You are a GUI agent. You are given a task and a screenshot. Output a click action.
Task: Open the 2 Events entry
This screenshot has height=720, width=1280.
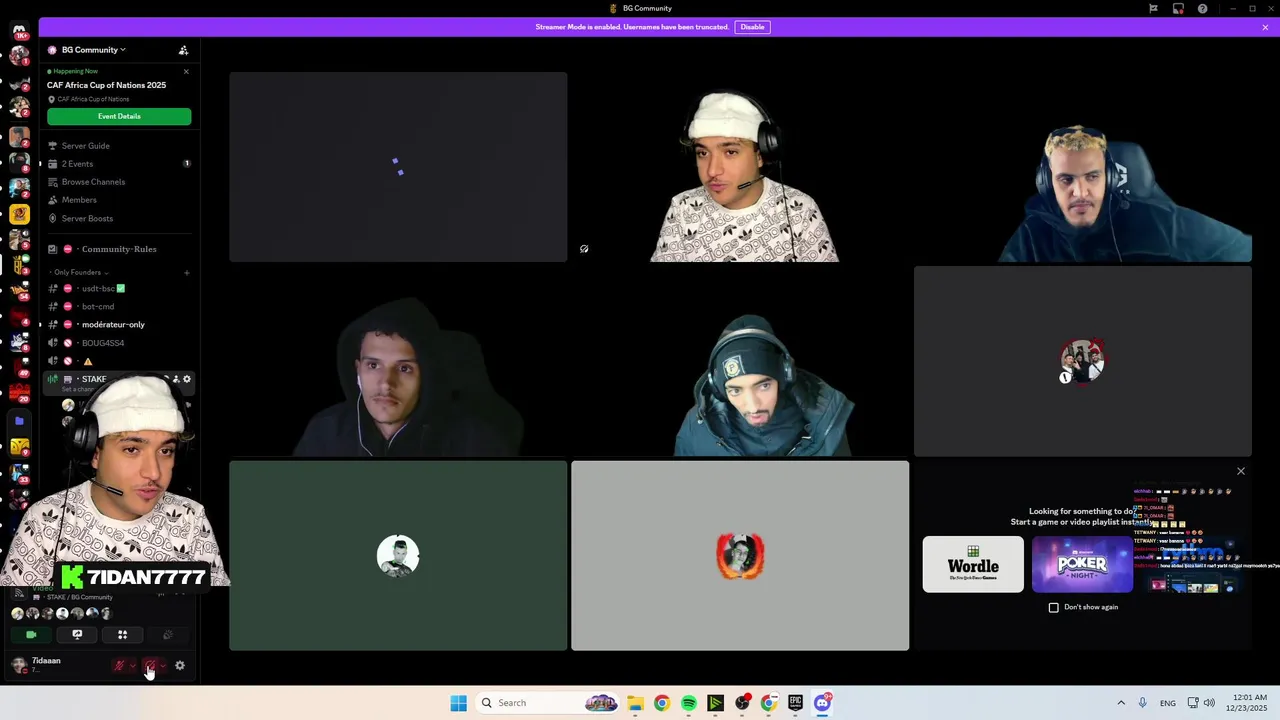tap(118, 164)
